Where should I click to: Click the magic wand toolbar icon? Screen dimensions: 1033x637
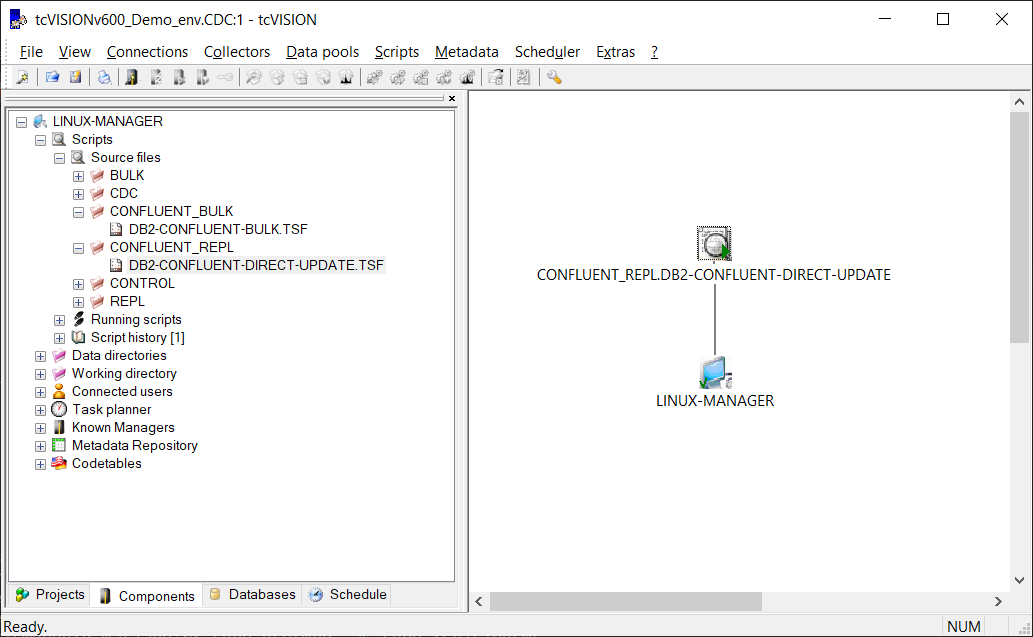pyautogui.click(x=22, y=78)
